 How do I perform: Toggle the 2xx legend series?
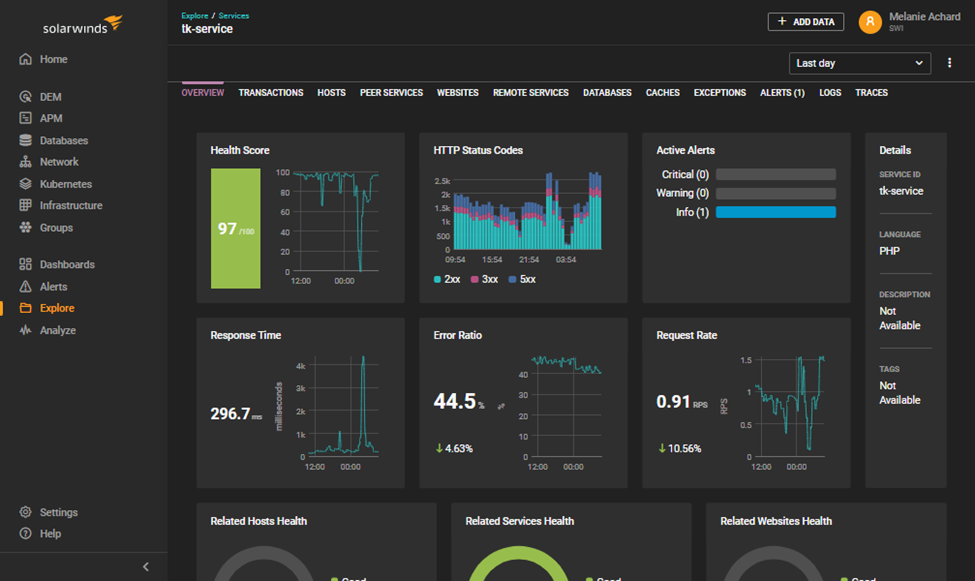pos(447,279)
